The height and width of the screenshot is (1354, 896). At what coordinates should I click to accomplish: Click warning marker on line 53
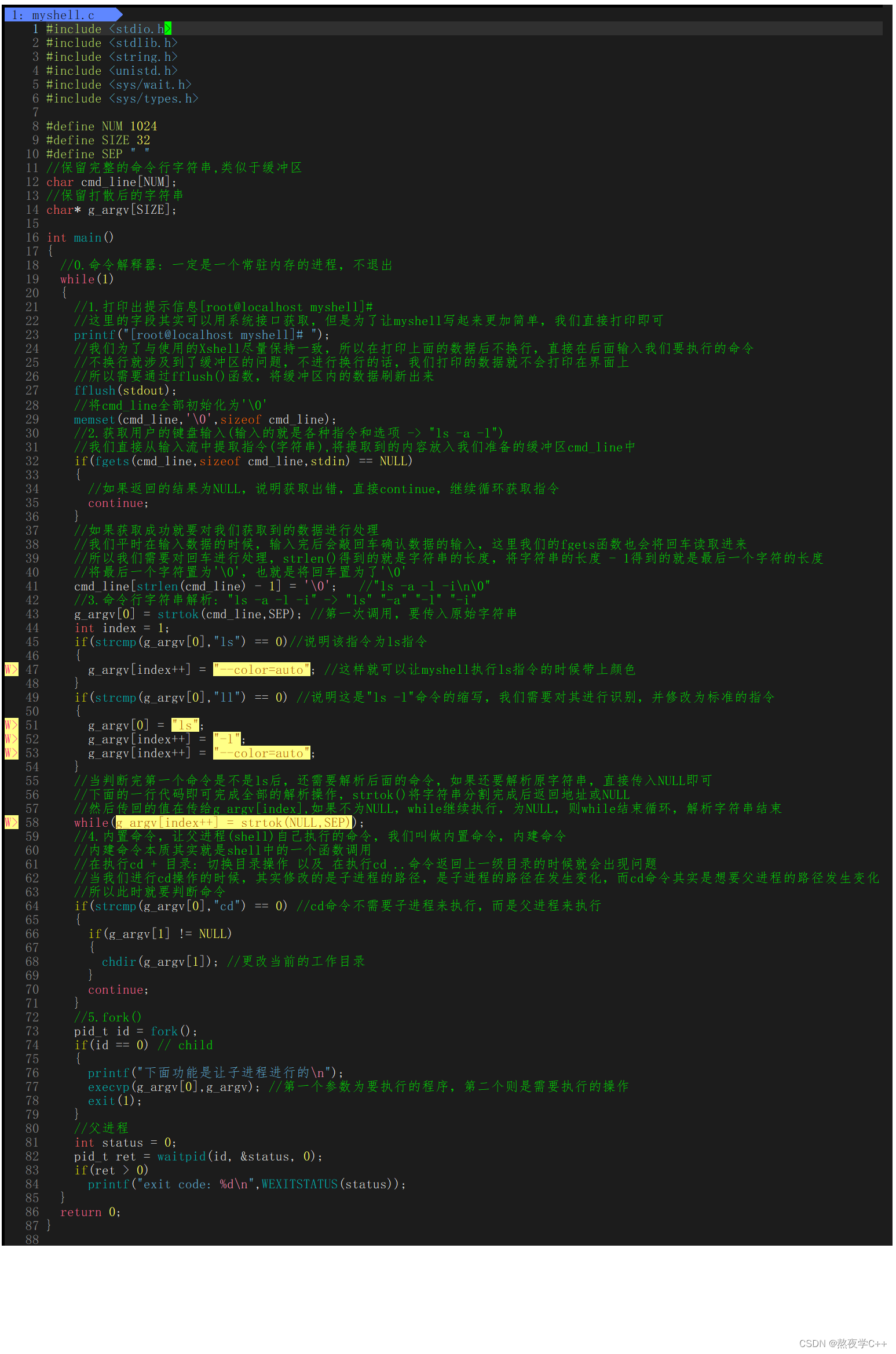pyautogui.click(x=11, y=753)
